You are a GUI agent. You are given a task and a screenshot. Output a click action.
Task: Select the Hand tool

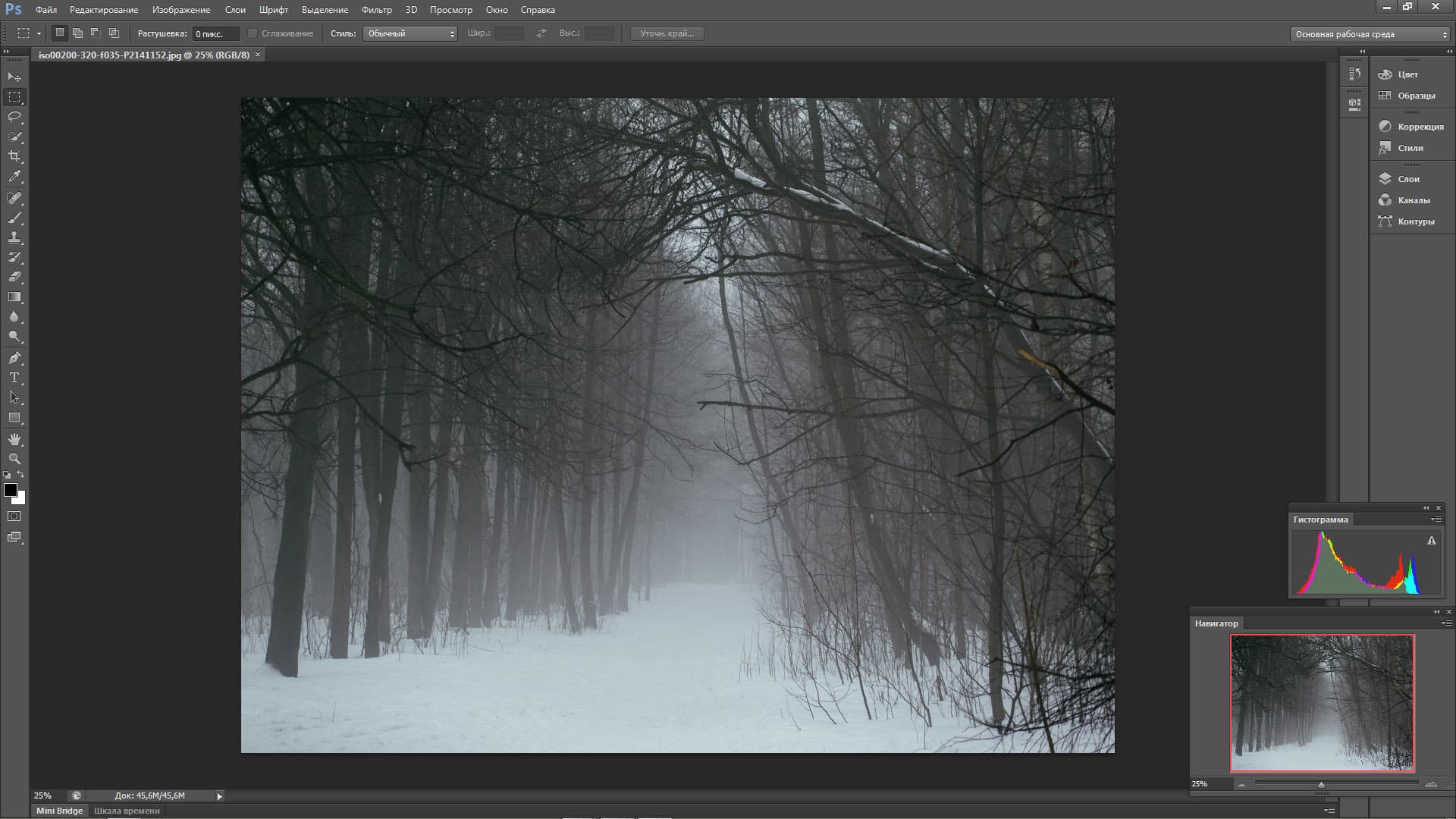(14, 439)
